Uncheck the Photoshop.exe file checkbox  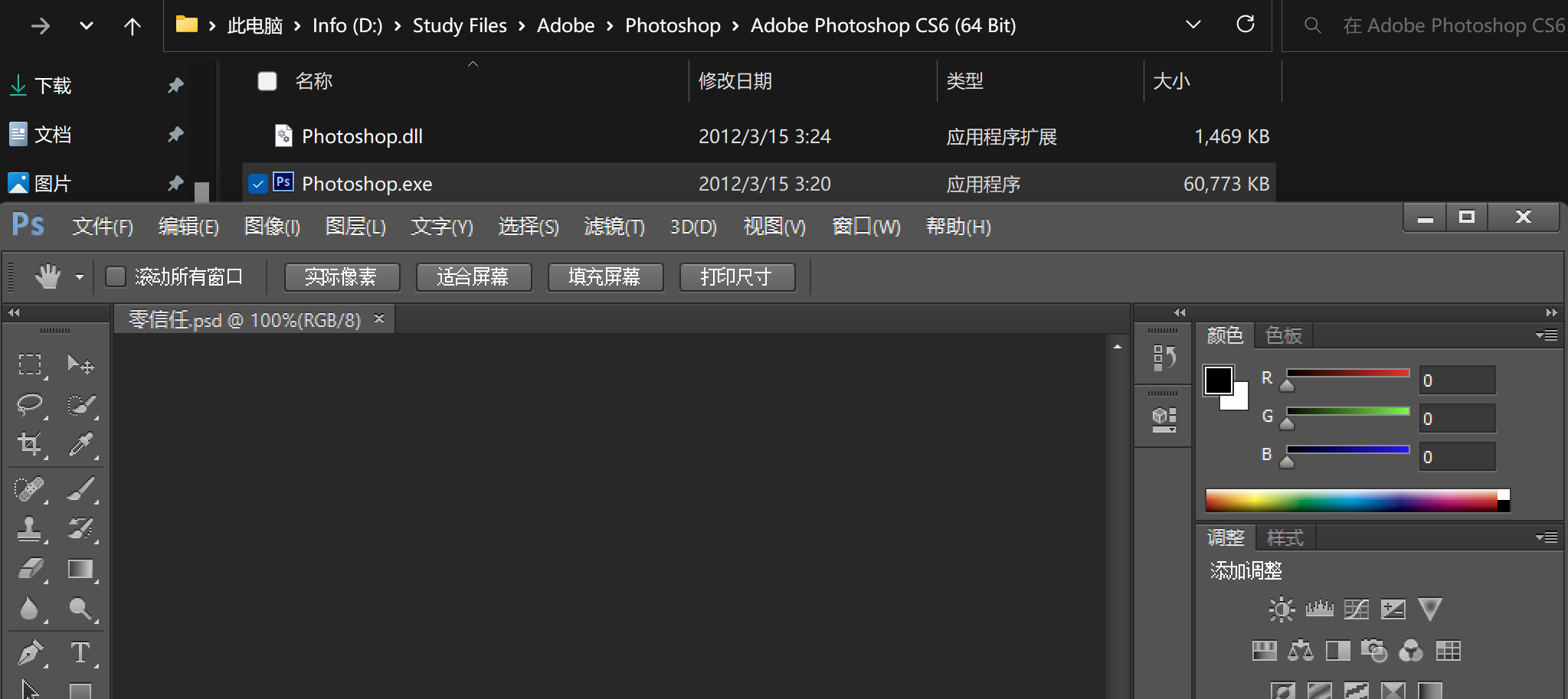pos(258,184)
